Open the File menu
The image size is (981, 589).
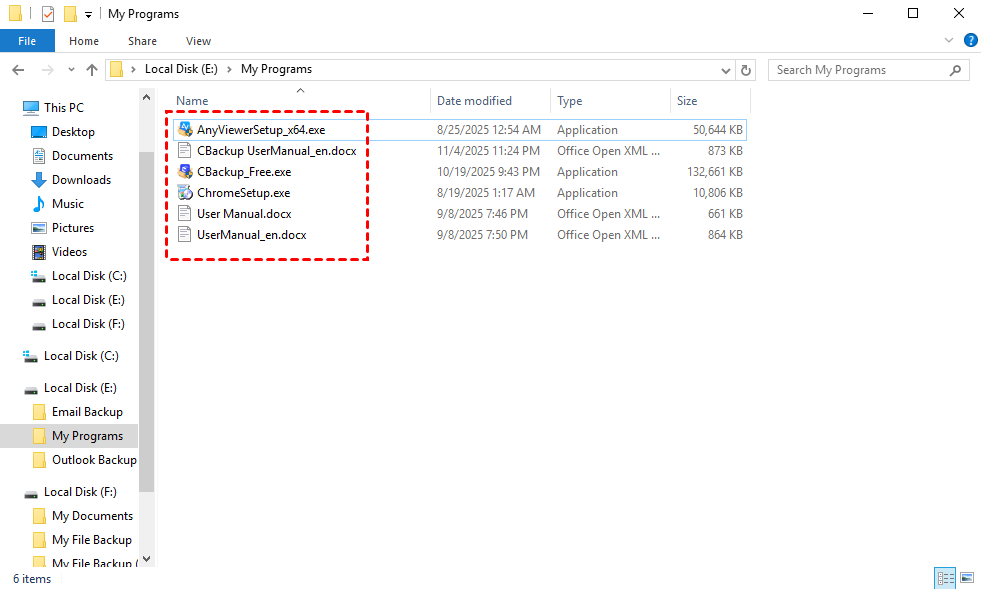pos(27,41)
